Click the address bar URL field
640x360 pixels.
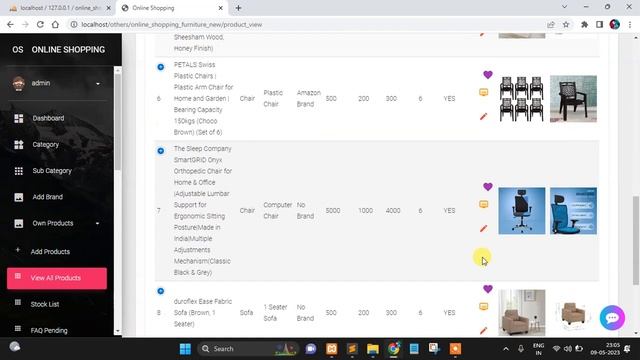pyautogui.click(x=306, y=24)
